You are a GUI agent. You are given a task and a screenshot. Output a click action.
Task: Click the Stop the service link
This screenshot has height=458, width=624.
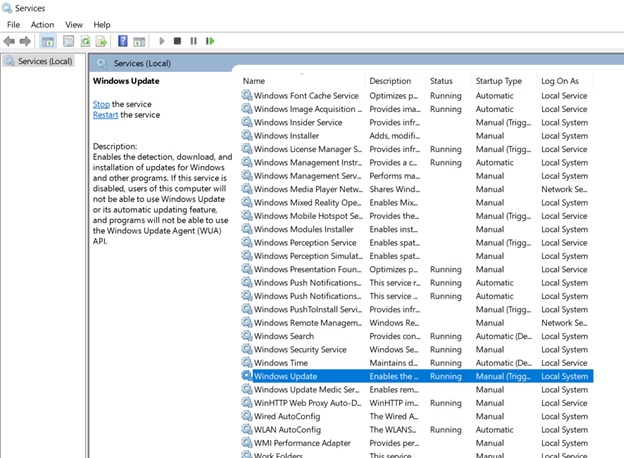(101, 104)
